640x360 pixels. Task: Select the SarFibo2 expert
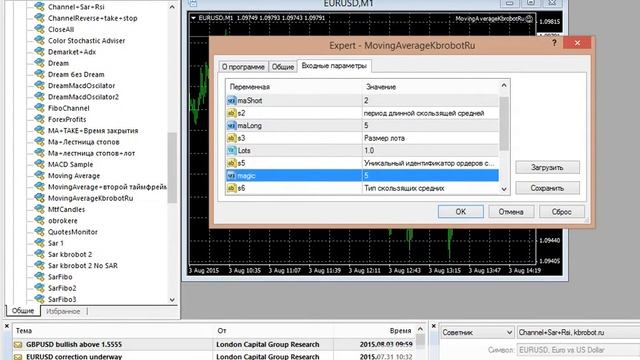62,288
